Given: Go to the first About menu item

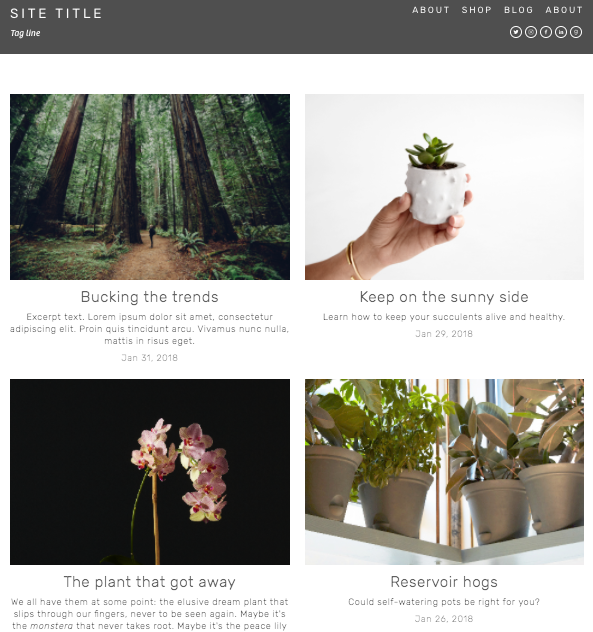Looking at the screenshot, I should point(431,10).
